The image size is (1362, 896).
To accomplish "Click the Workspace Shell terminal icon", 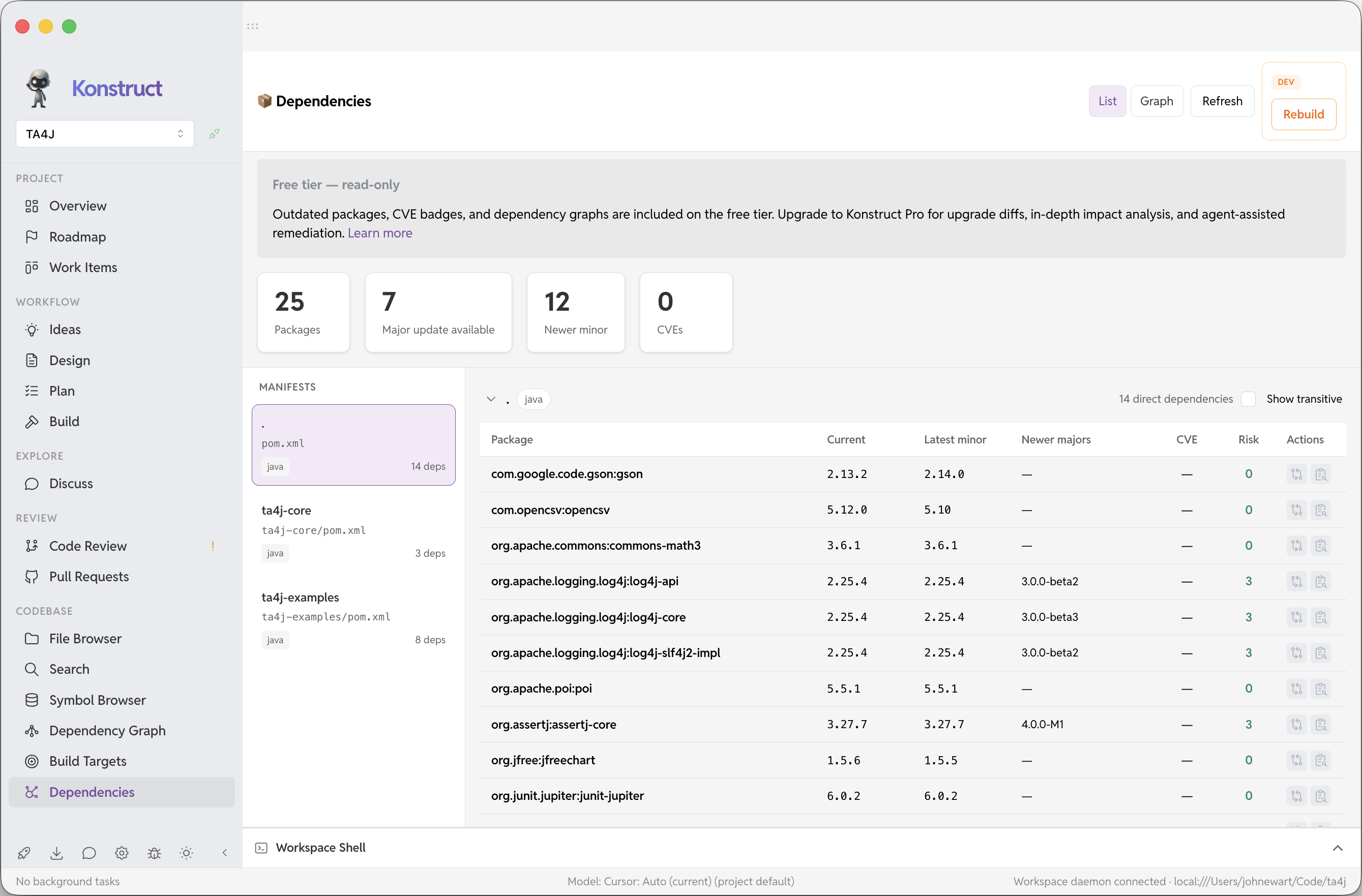I will pos(261,848).
